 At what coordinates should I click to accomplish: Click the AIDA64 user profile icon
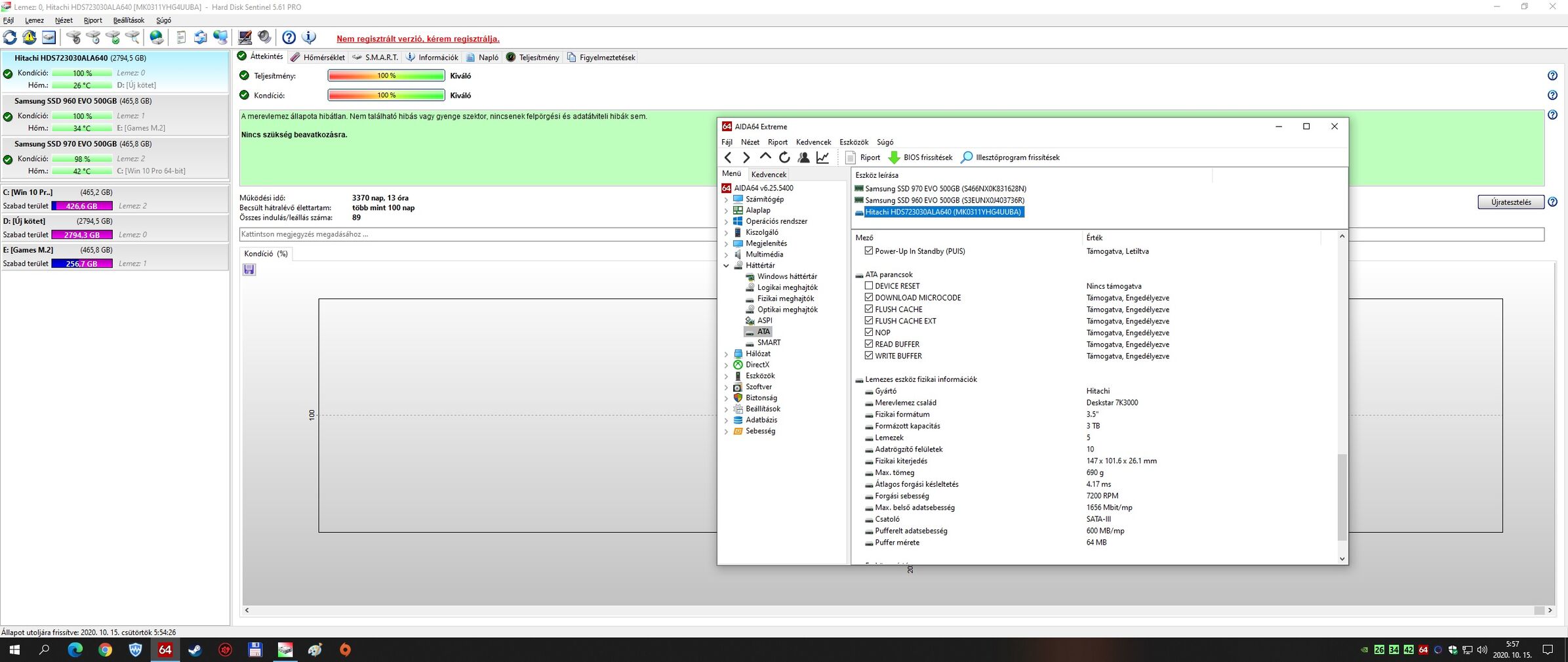click(x=803, y=157)
